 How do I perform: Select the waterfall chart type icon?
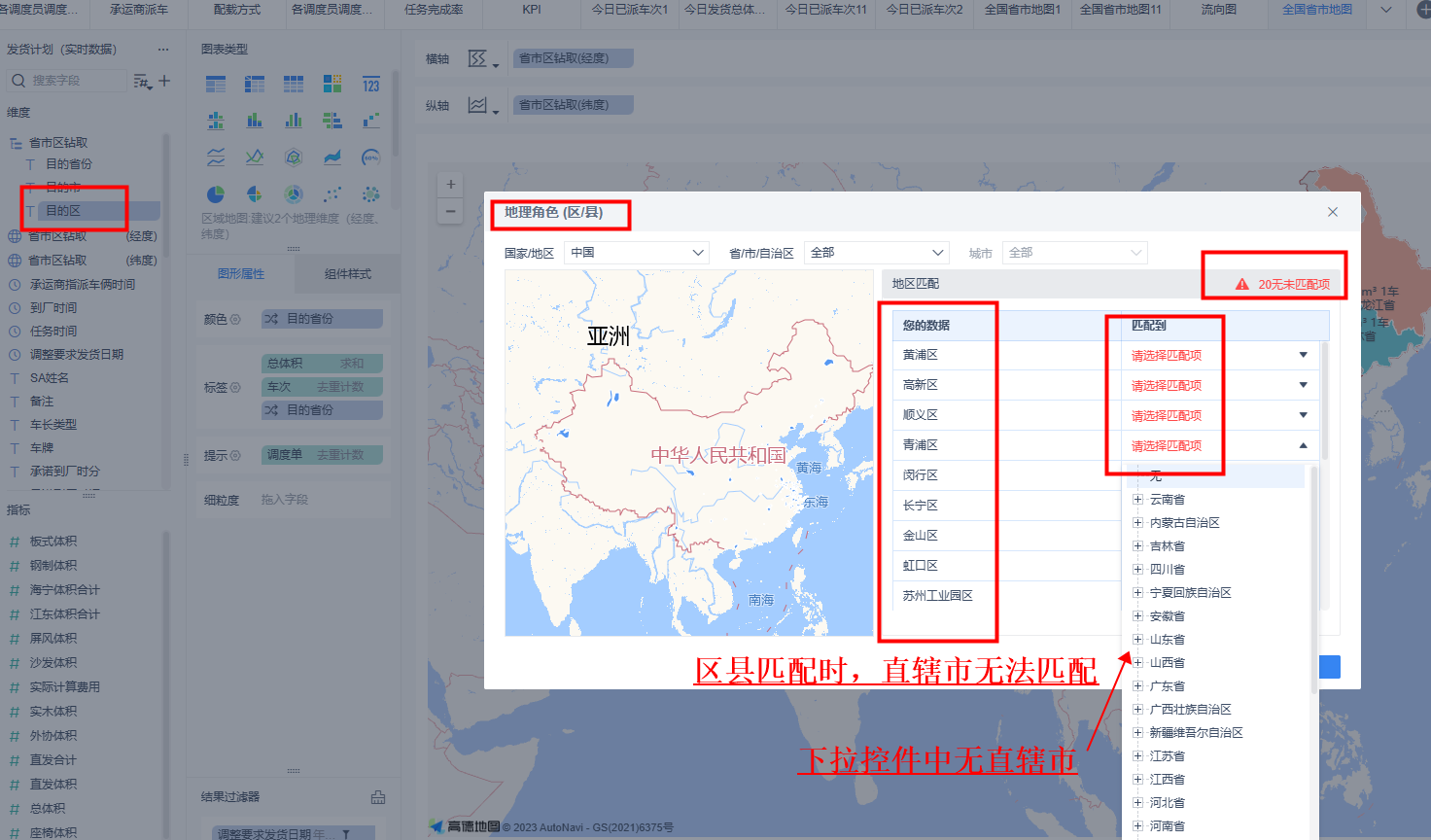(x=371, y=121)
